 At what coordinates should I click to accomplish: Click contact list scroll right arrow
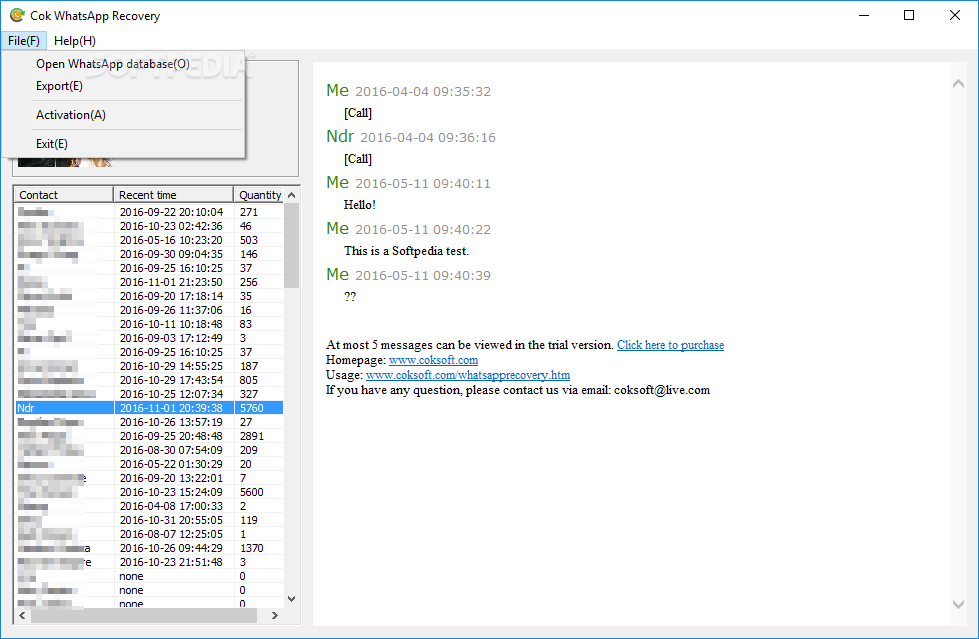(275, 615)
